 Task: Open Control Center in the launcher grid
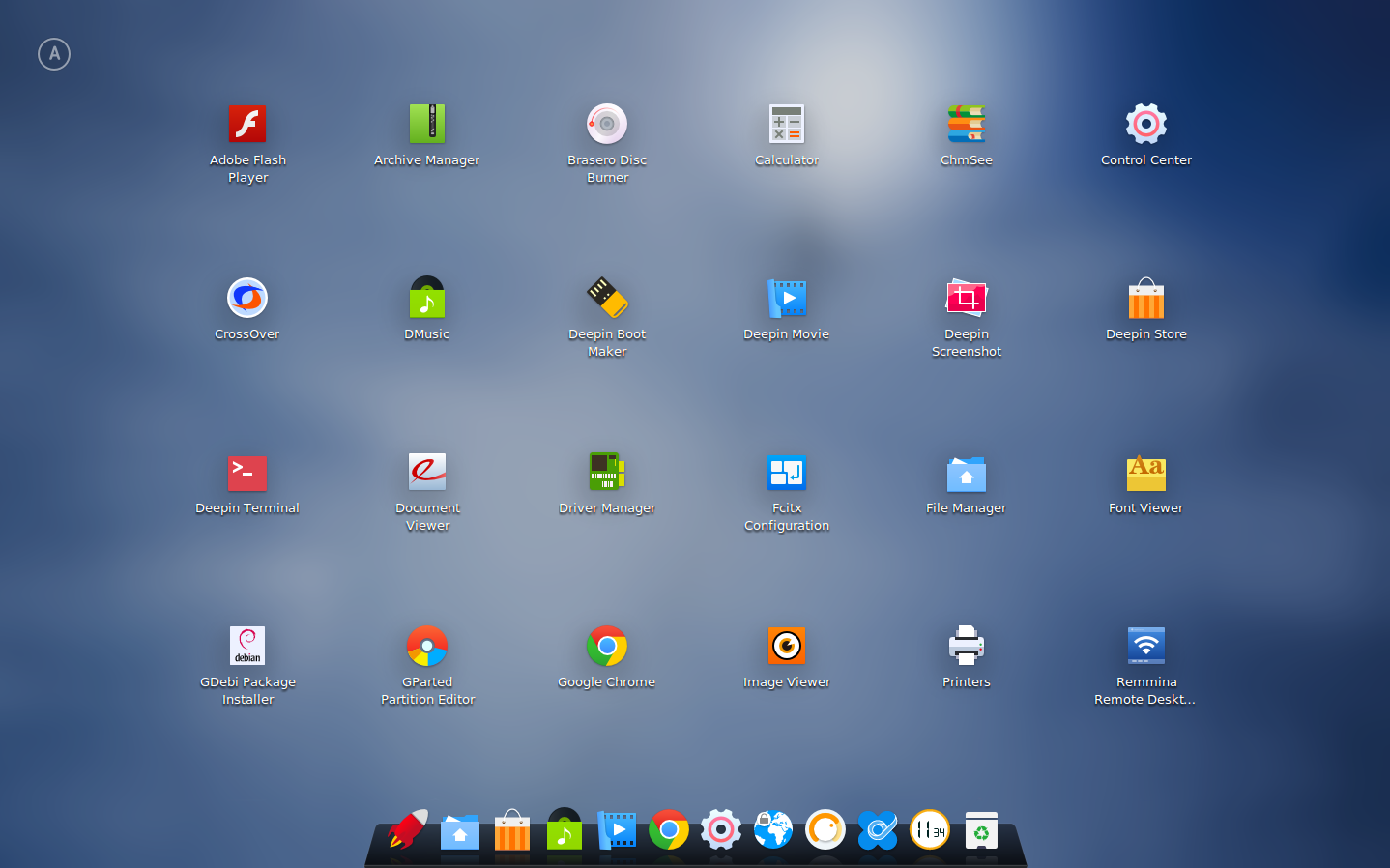(1146, 125)
